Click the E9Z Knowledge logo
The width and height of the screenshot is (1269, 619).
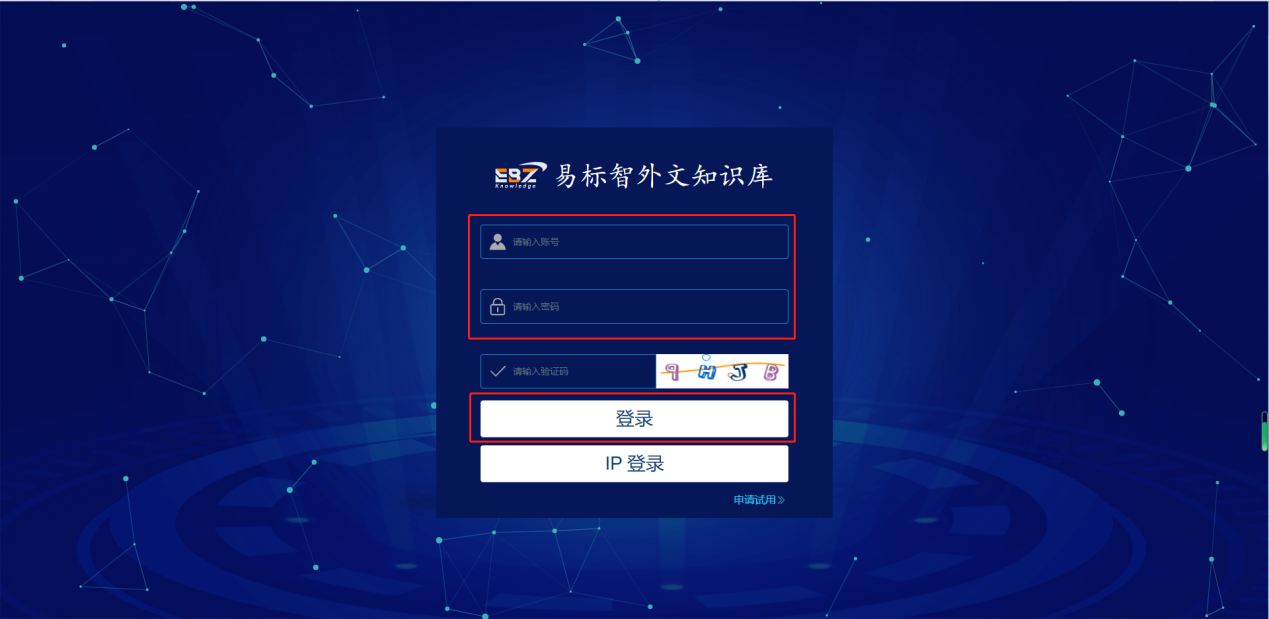tap(520, 175)
